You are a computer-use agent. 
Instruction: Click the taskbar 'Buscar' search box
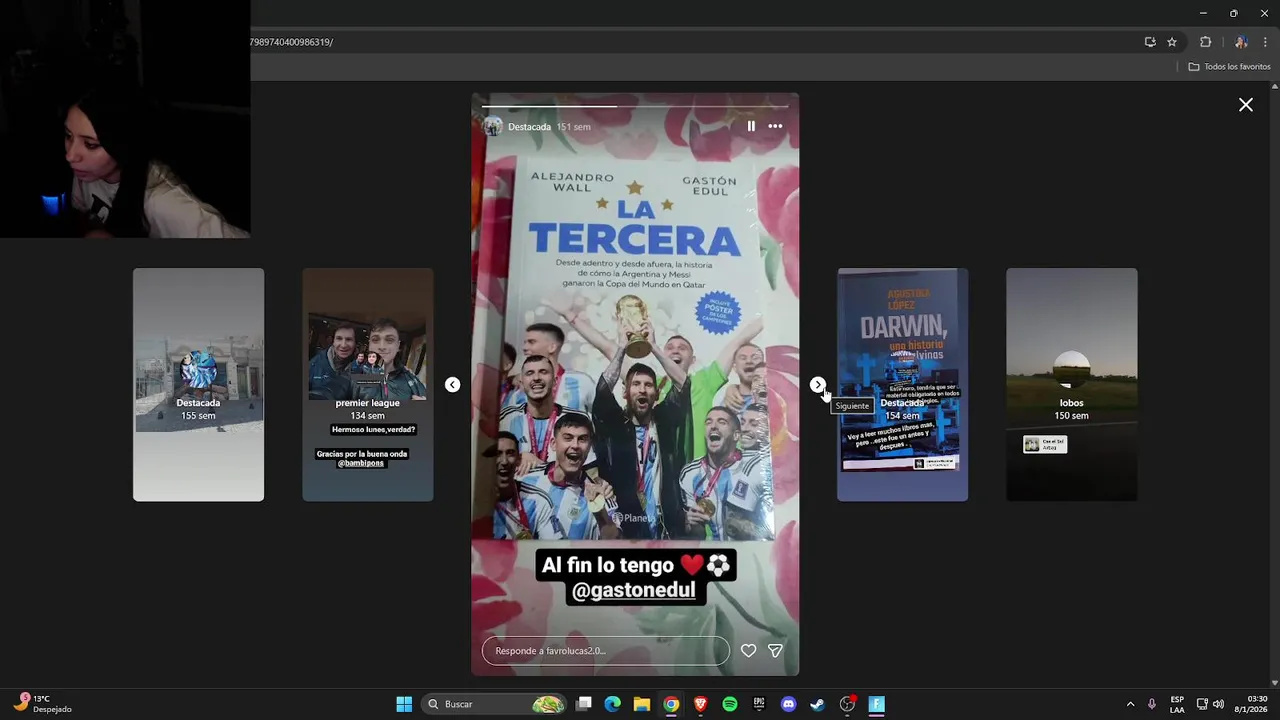[494, 704]
